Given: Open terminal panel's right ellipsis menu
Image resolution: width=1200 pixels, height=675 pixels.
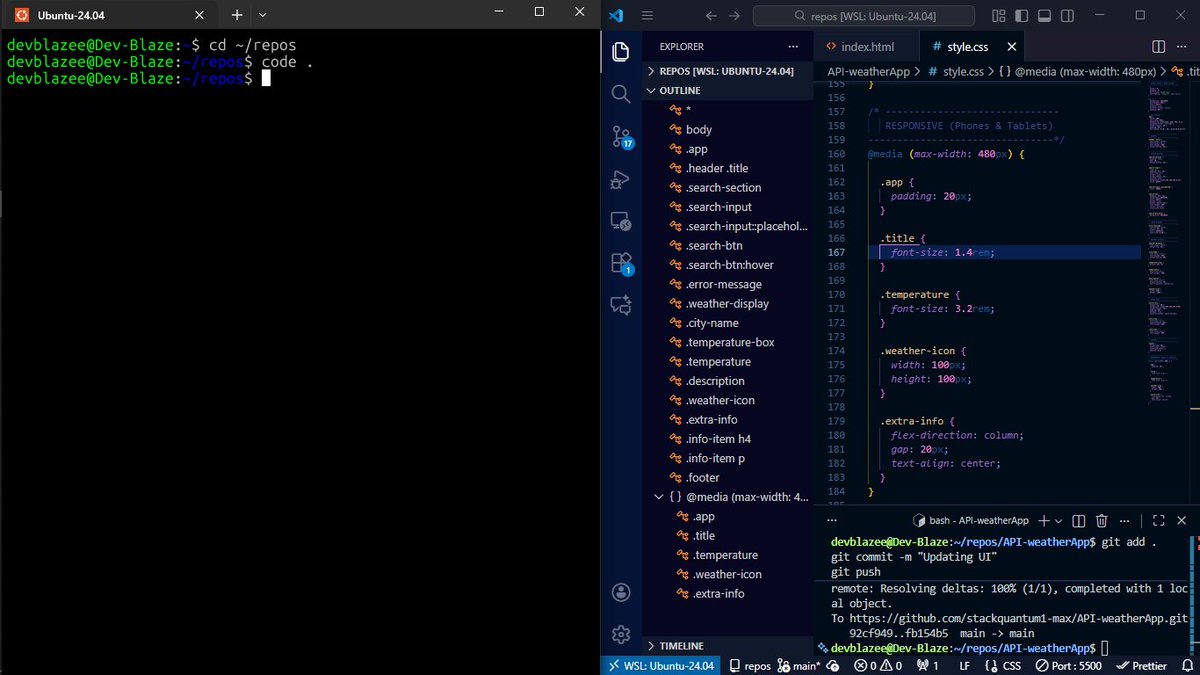Looking at the screenshot, I should coord(1125,520).
